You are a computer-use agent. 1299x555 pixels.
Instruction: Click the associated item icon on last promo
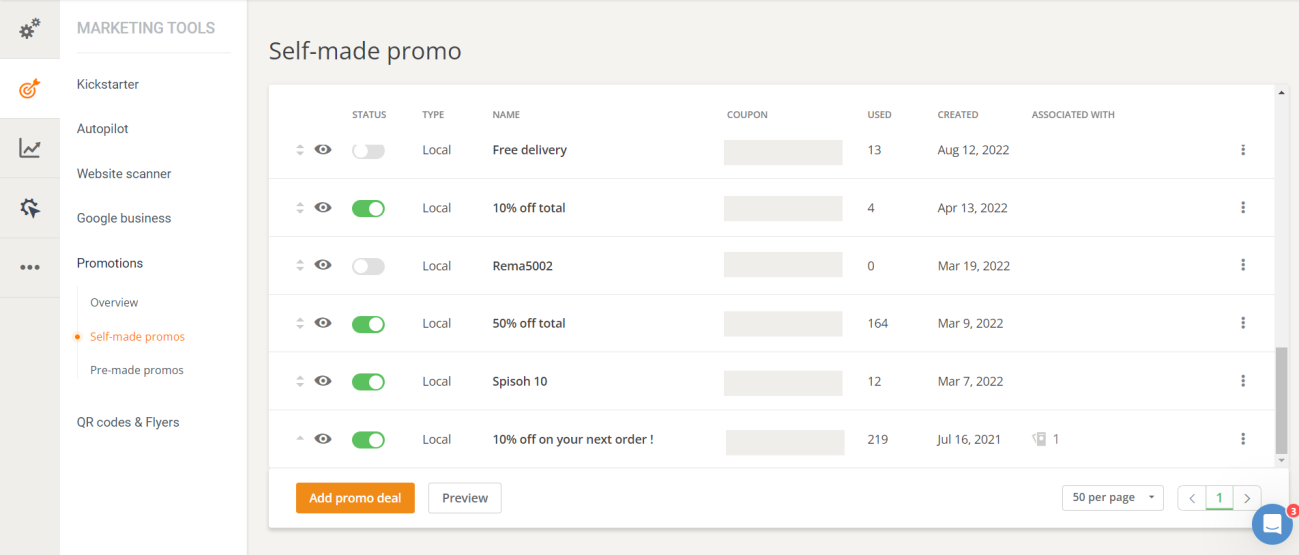[1039, 439]
